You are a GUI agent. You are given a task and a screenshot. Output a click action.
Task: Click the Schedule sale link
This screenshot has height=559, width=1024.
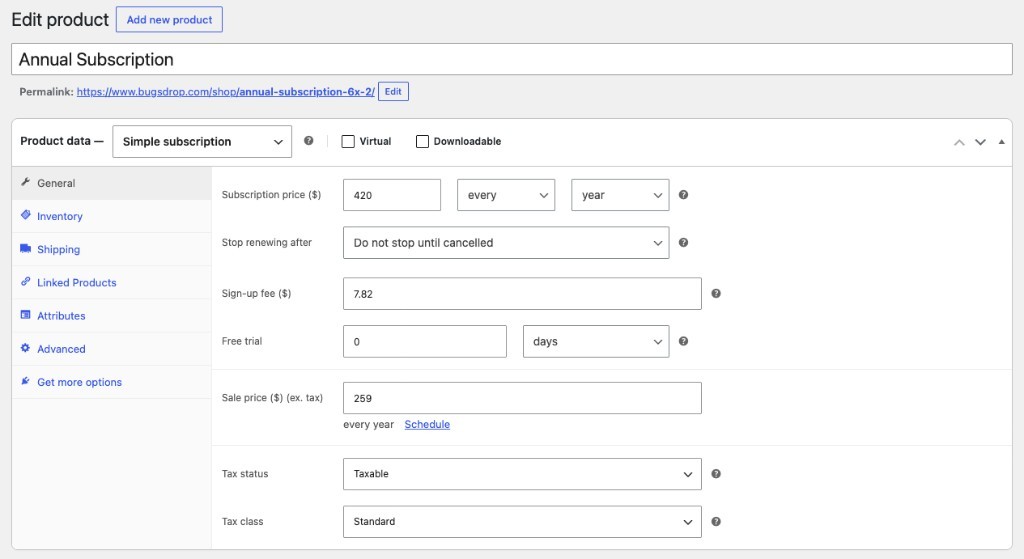[x=427, y=424]
